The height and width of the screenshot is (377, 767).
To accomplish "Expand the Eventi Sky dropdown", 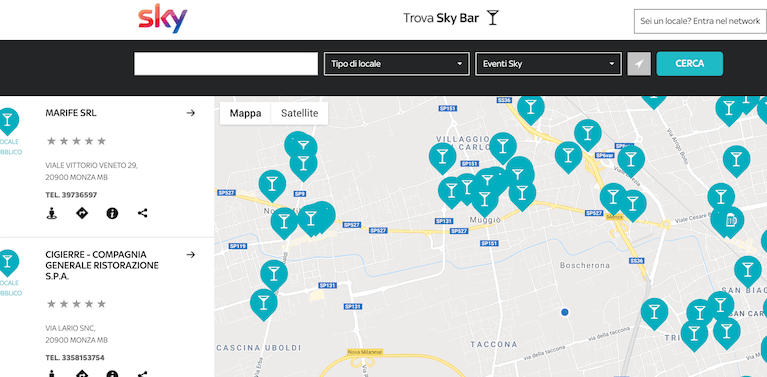I will (548, 64).
